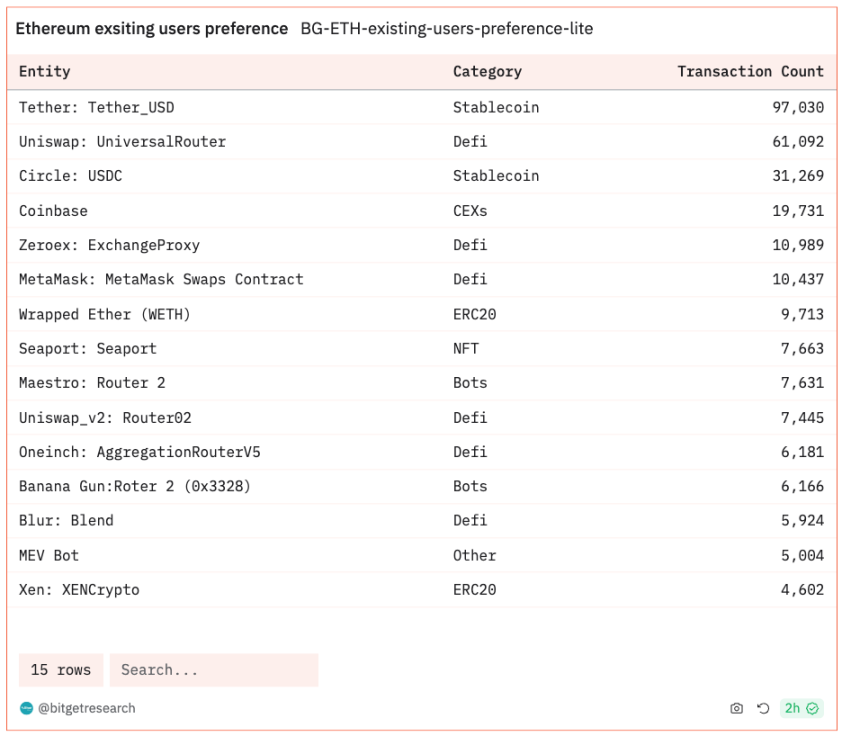This screenshot has width=842, height=736.
Task: Click the Xen: XENCrypto entity cell
Action: [x=79, y=590]
